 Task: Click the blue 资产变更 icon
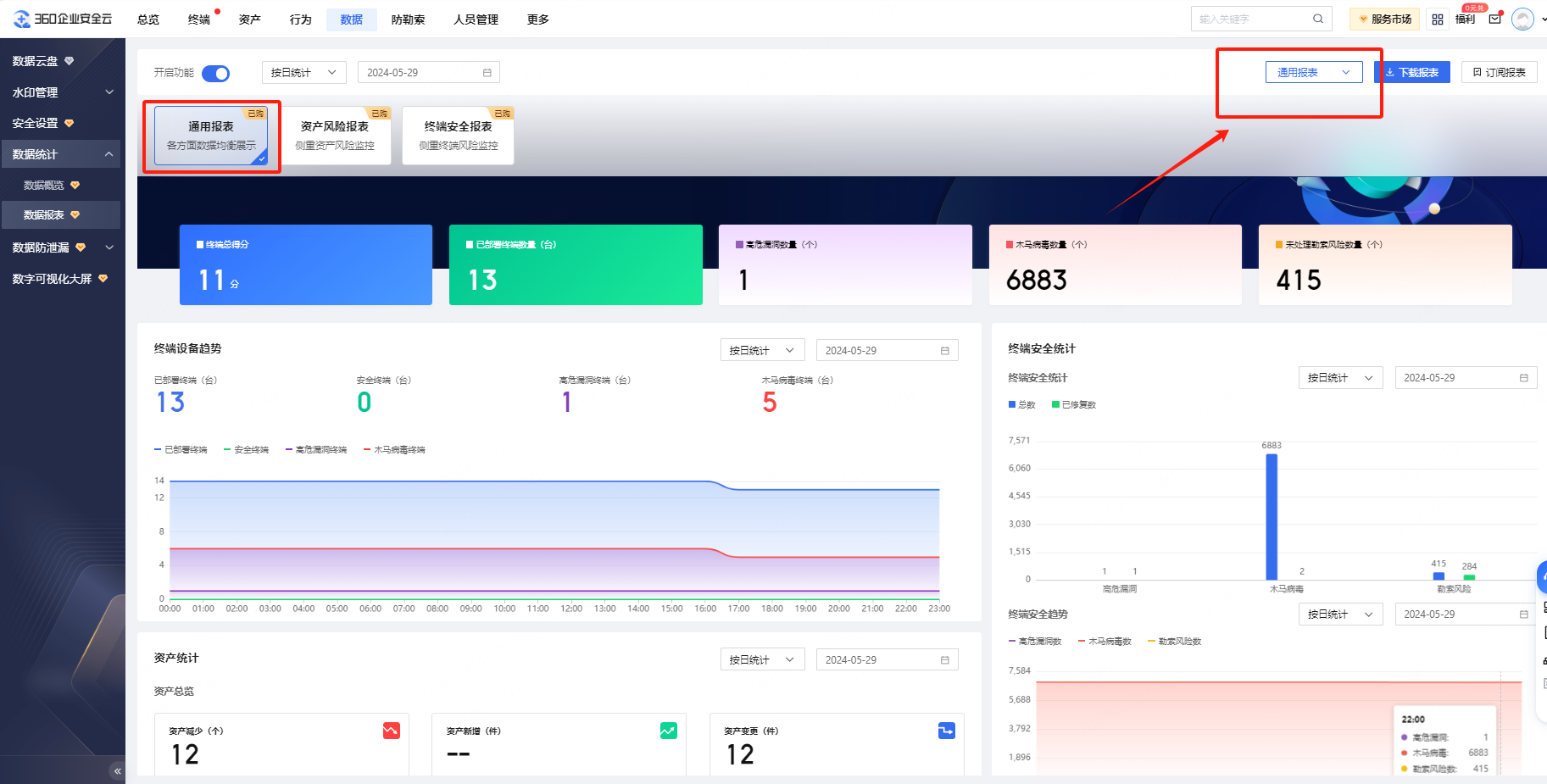point(946,731)
